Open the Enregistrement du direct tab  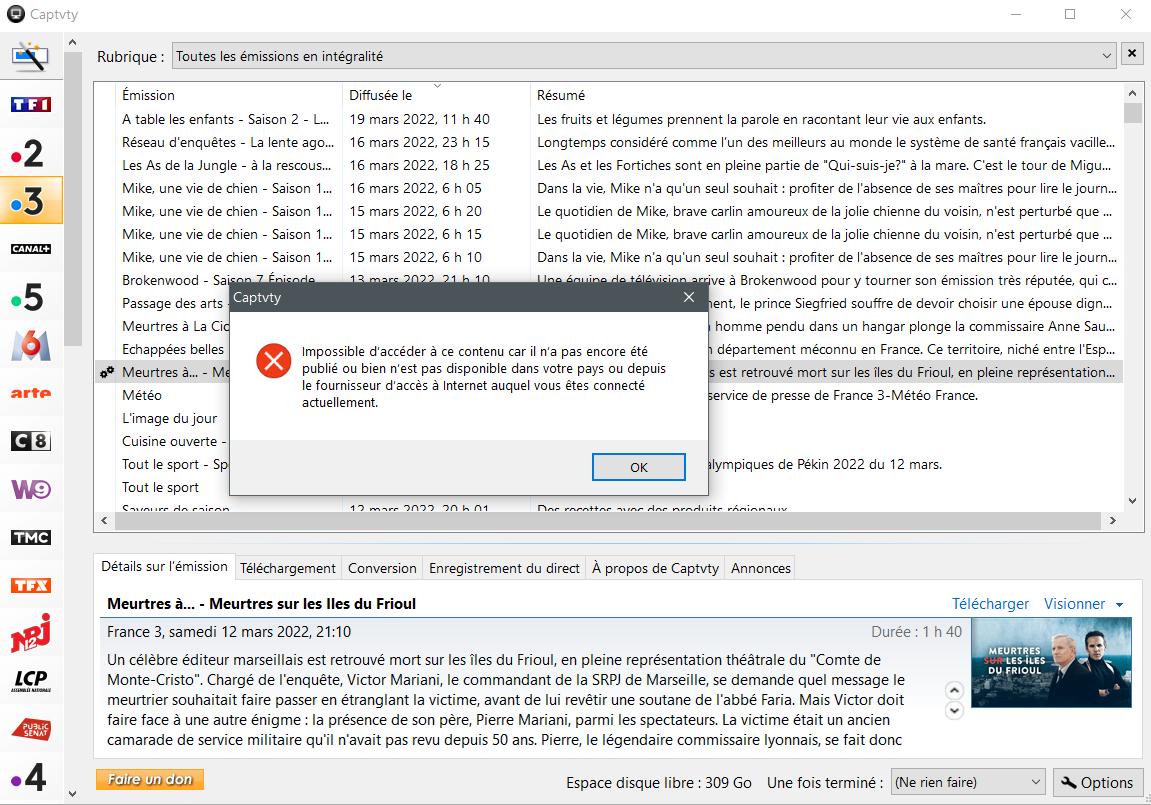click(x=504, y=568)
